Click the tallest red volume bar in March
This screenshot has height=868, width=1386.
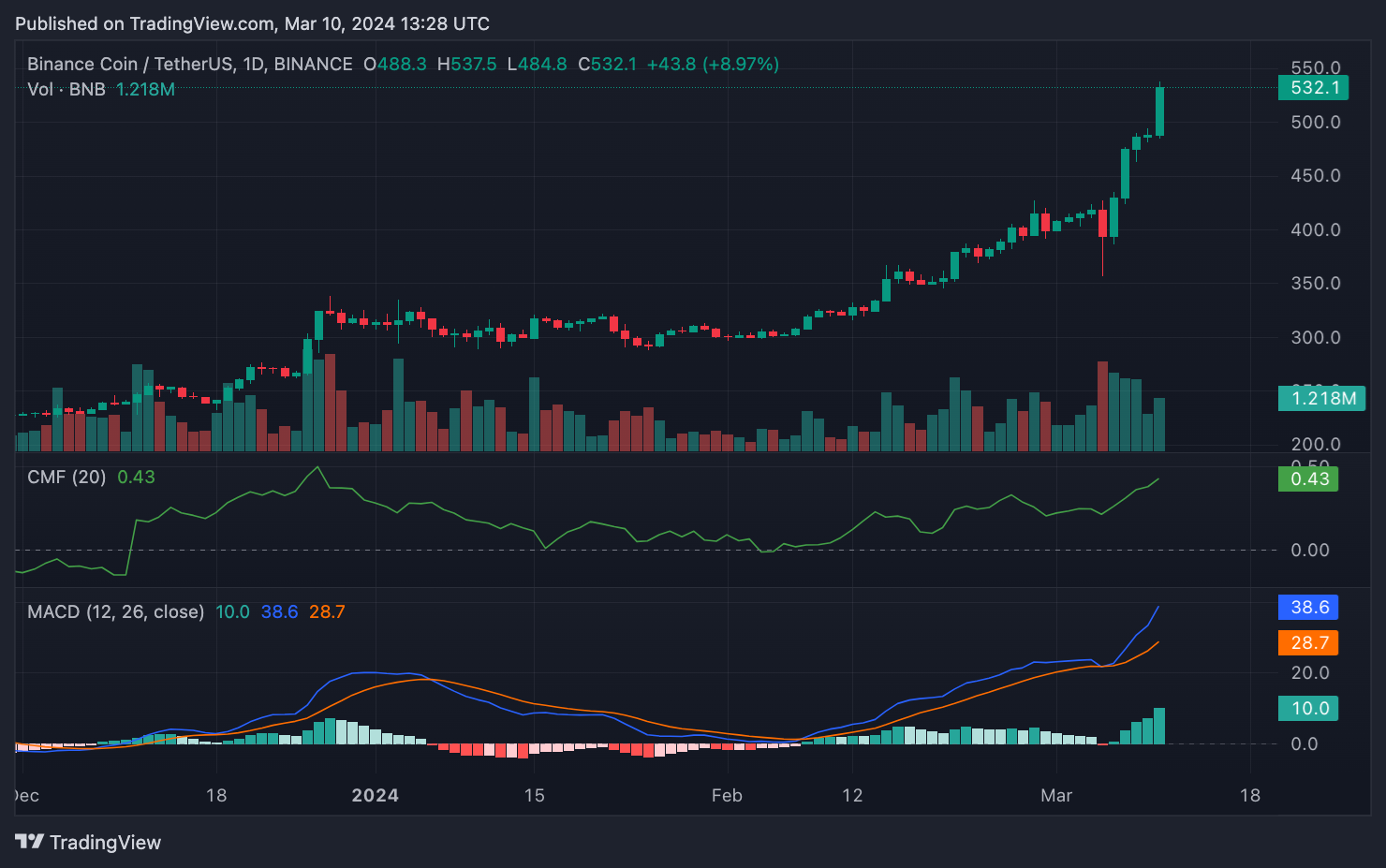[1102, 406]
